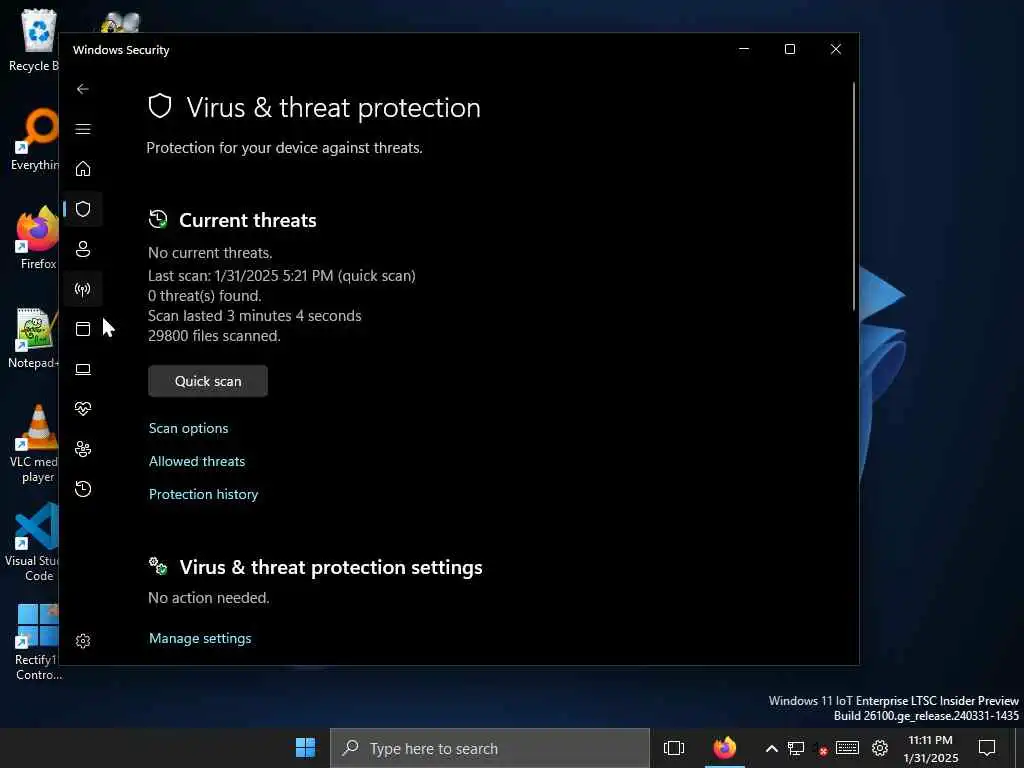Screen dimensions: 1024x768
Task: Select the Everything desktop shortcut
Action: 34,140
